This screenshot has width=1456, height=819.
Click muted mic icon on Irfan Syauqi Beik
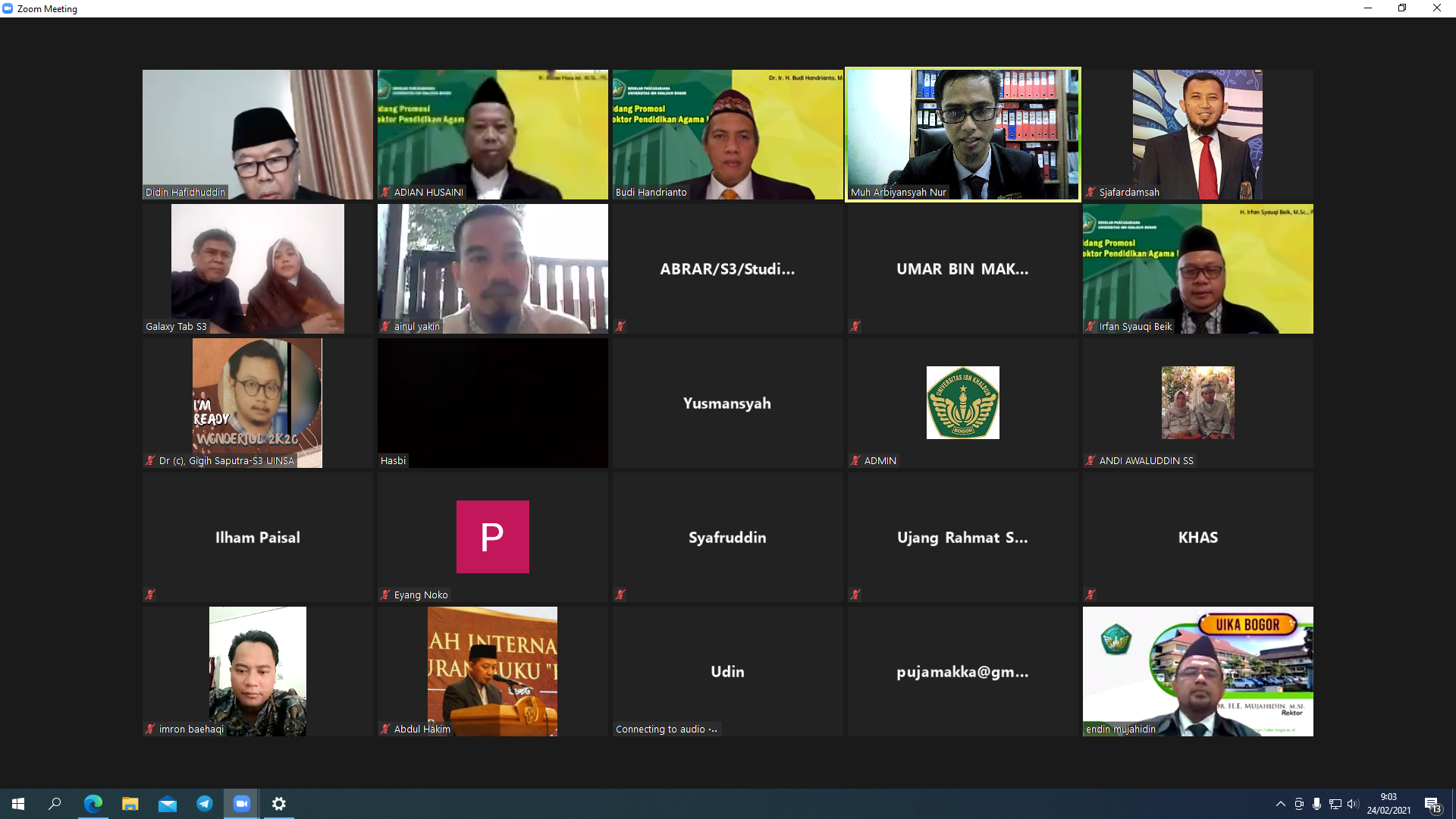point(1090,327)
